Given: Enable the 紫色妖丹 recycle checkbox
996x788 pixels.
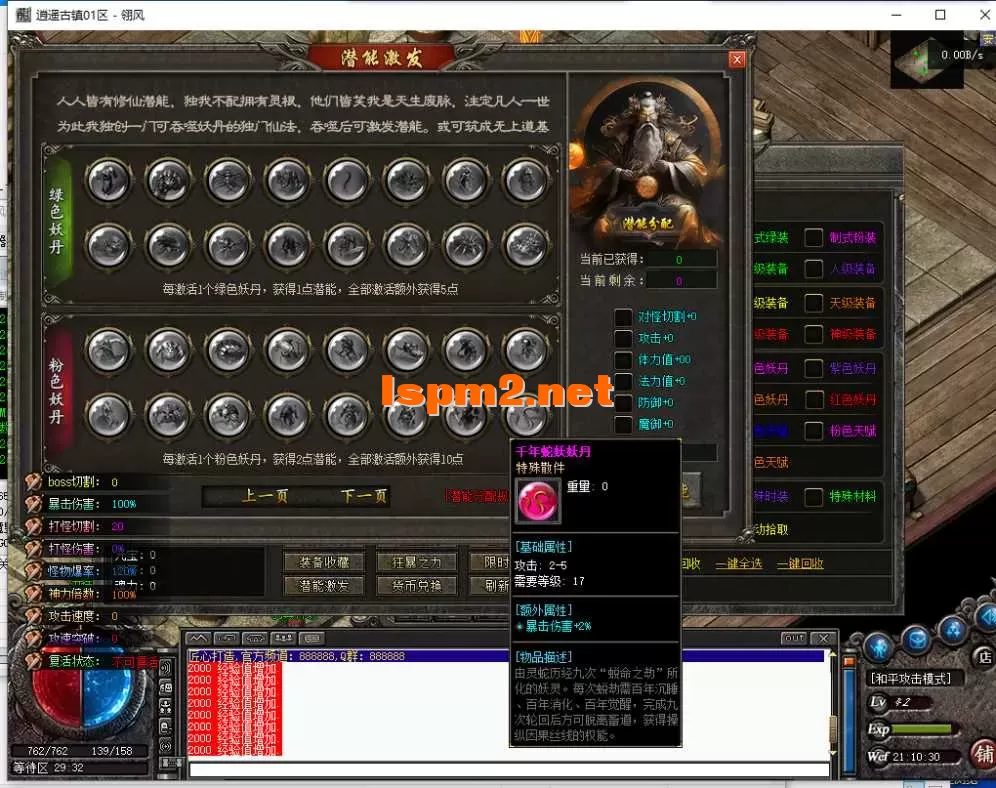Looking at the screenshot, I should tap(814, 368).
